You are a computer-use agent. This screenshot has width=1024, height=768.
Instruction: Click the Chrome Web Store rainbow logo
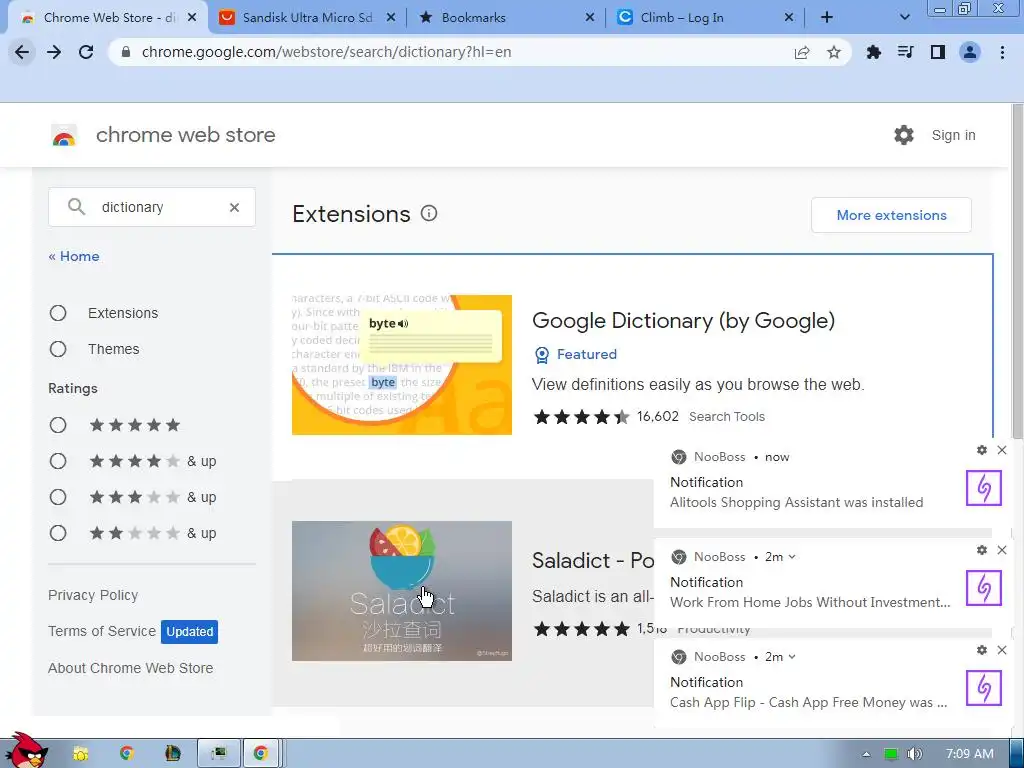coord(64,135)
